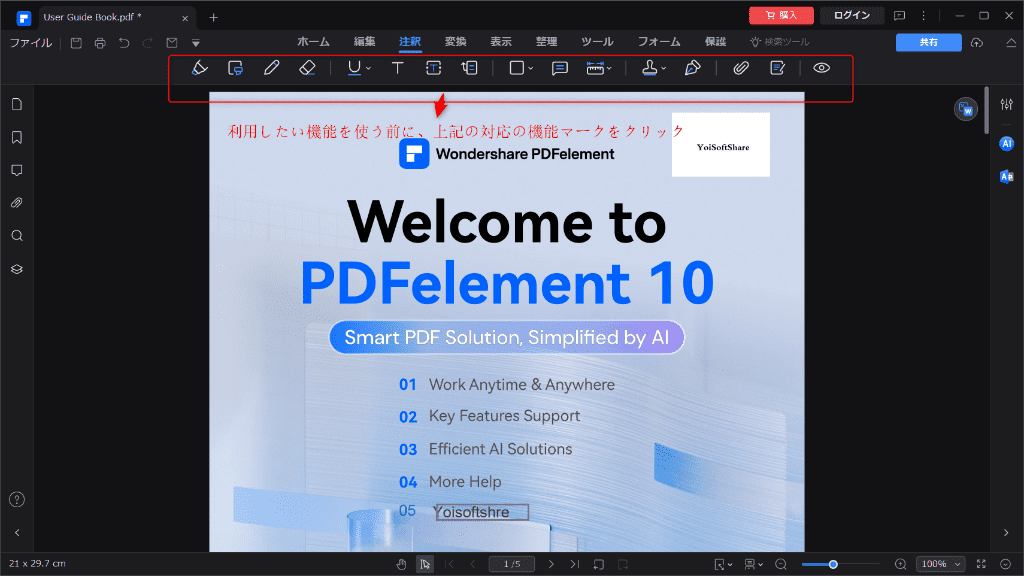The width and height of the screenshot is (1024, 576).
Task: Select the Underline annotation tool
Action: (x=354, y=68)
